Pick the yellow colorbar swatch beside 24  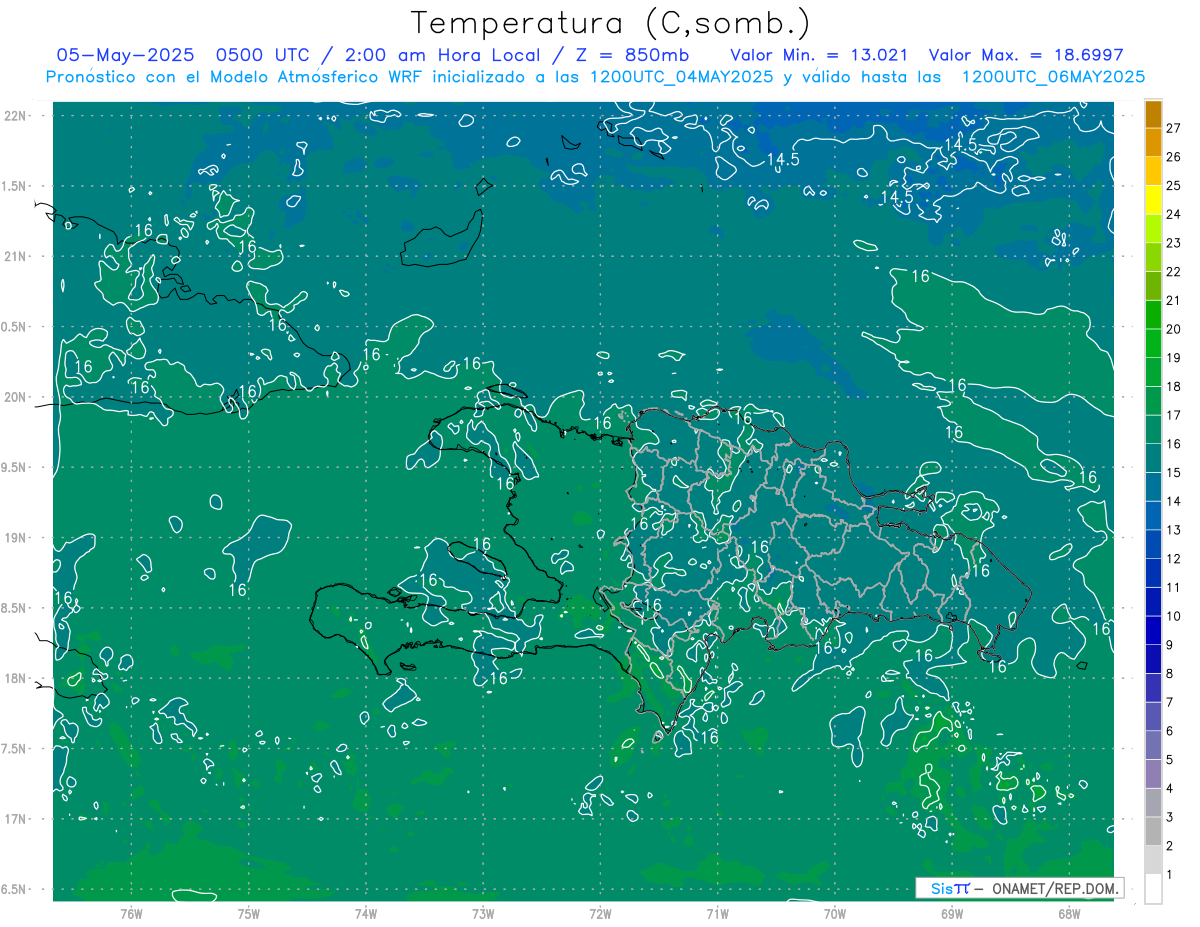click(1153, 200)
